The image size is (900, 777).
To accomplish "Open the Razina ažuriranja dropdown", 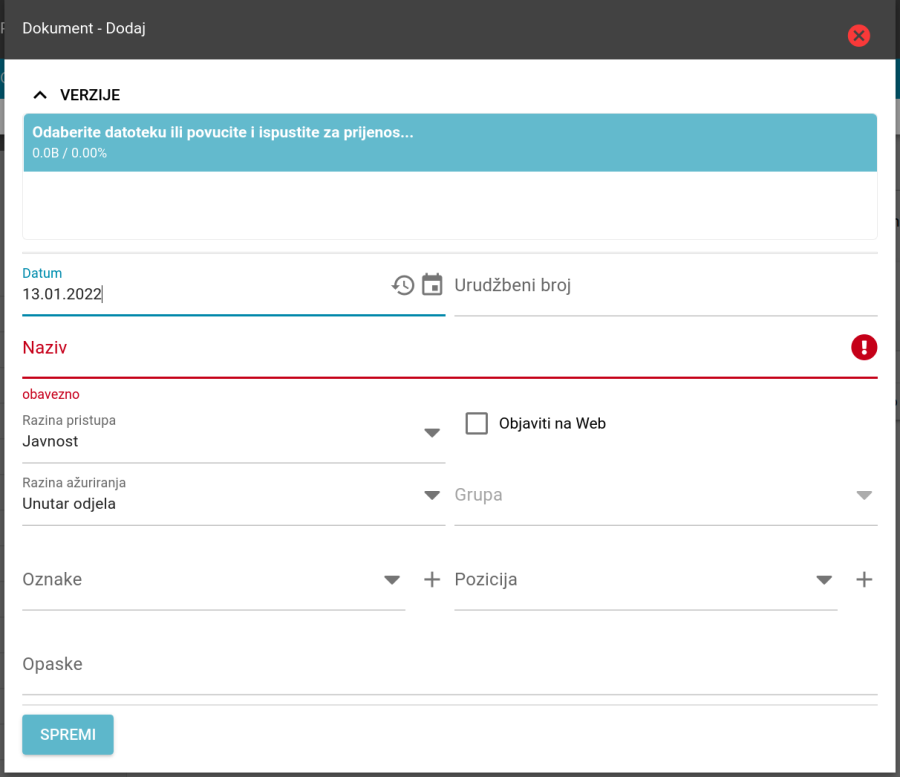I will coord(234,498).
